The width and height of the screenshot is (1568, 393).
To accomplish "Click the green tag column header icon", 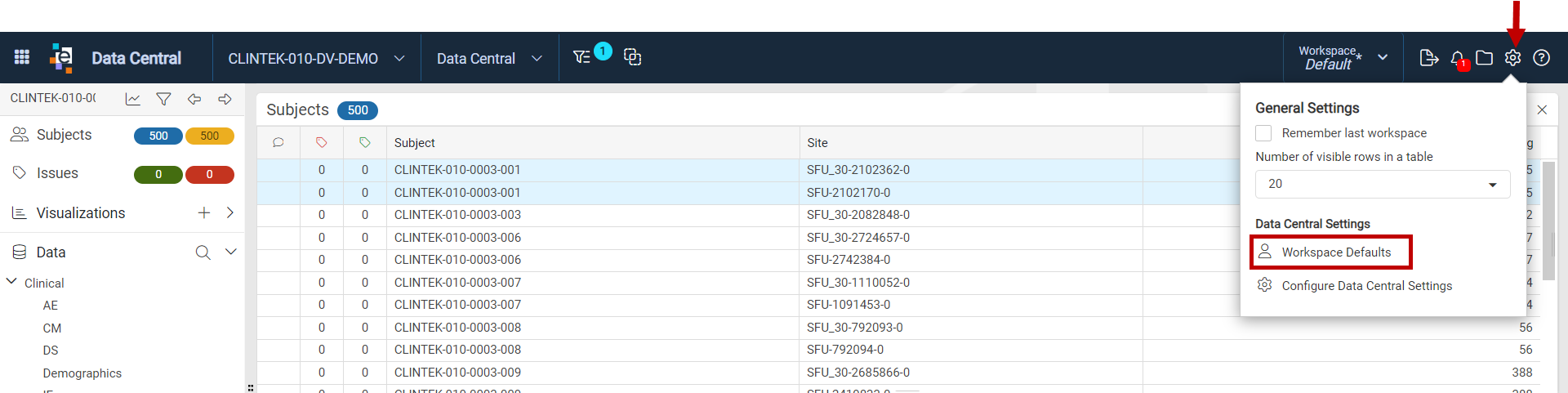I will point(365,142).
